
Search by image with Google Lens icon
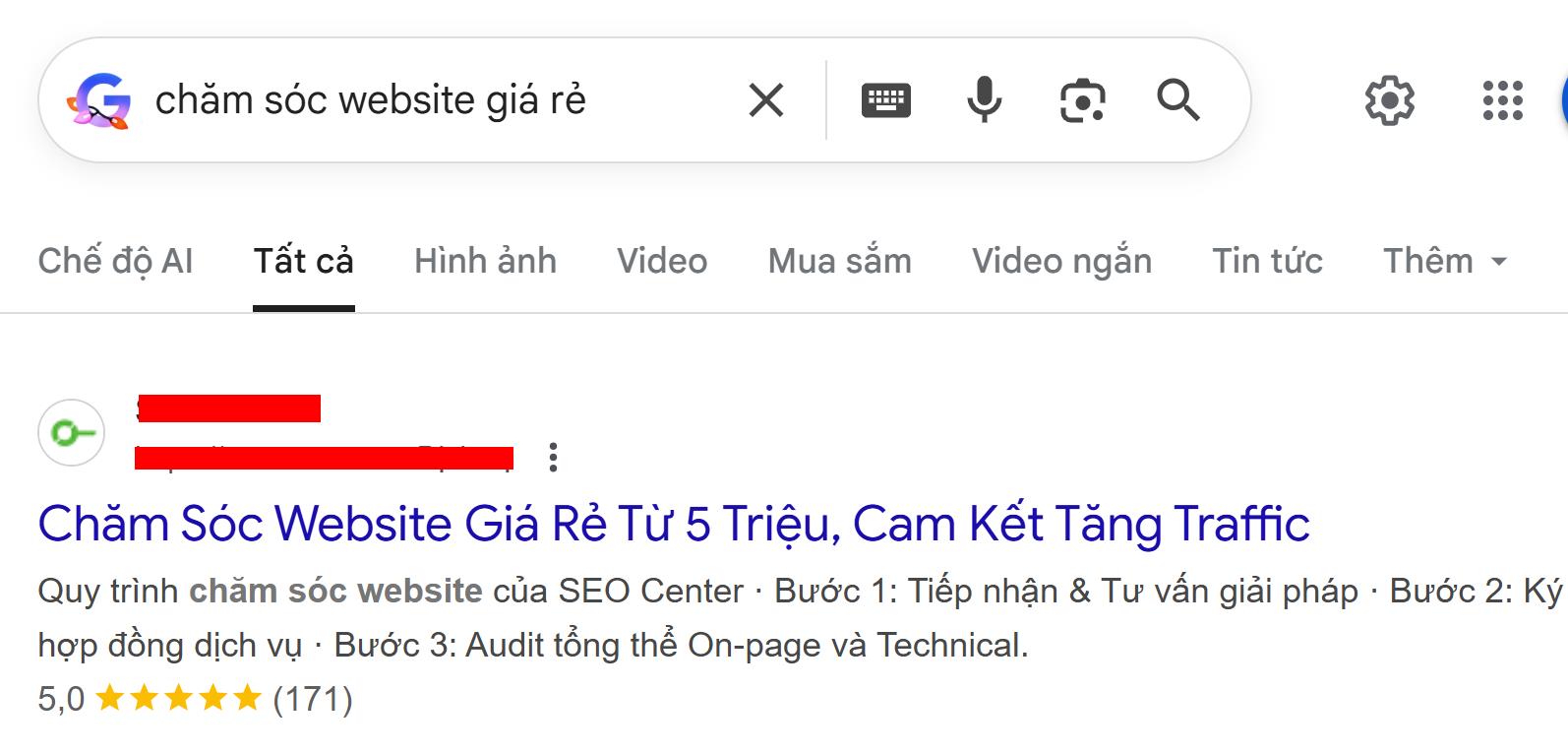(x=1083, y=98)
